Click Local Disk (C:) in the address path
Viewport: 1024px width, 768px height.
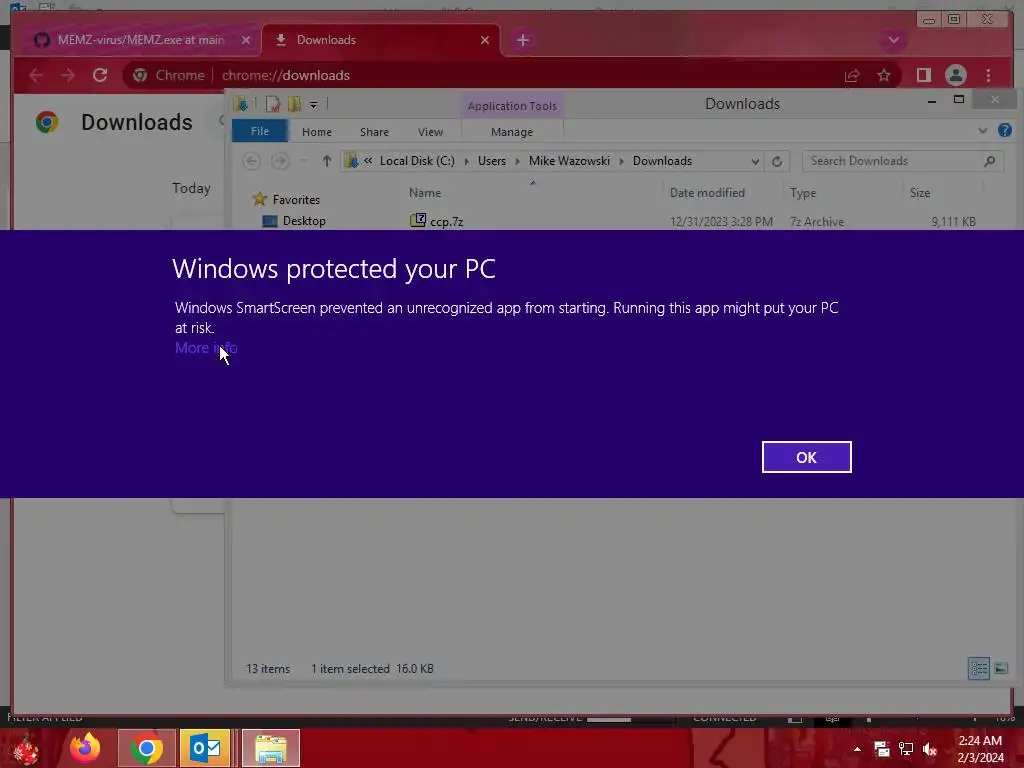tap(417, 161)
